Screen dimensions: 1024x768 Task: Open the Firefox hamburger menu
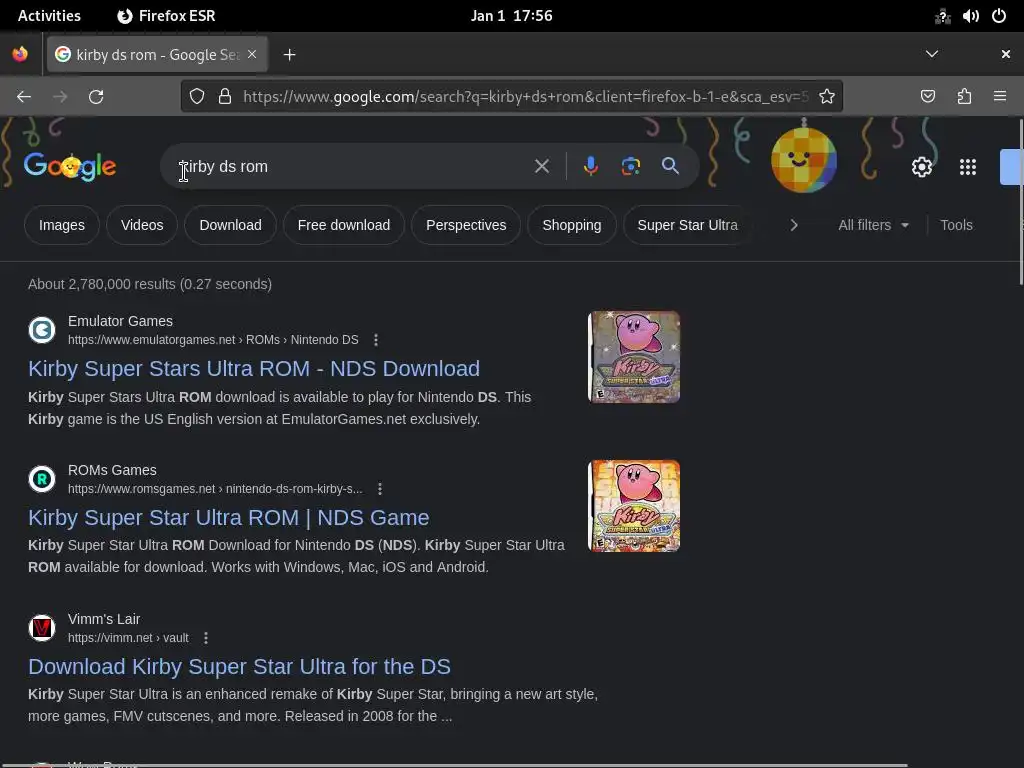(x=1000, y=97)
